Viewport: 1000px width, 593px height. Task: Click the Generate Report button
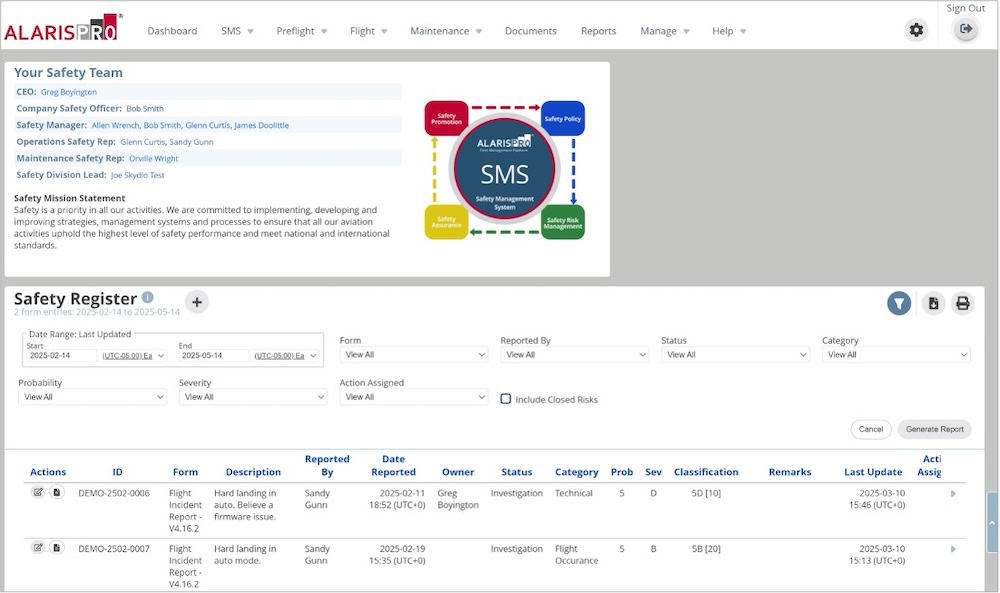(934, 429)
